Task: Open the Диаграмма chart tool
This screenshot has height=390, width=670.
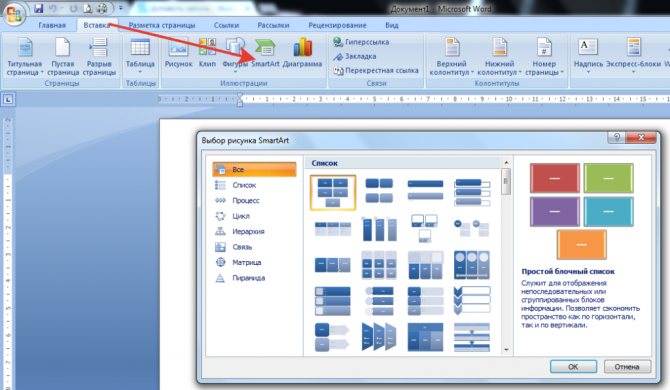Action: click(303, 53)
